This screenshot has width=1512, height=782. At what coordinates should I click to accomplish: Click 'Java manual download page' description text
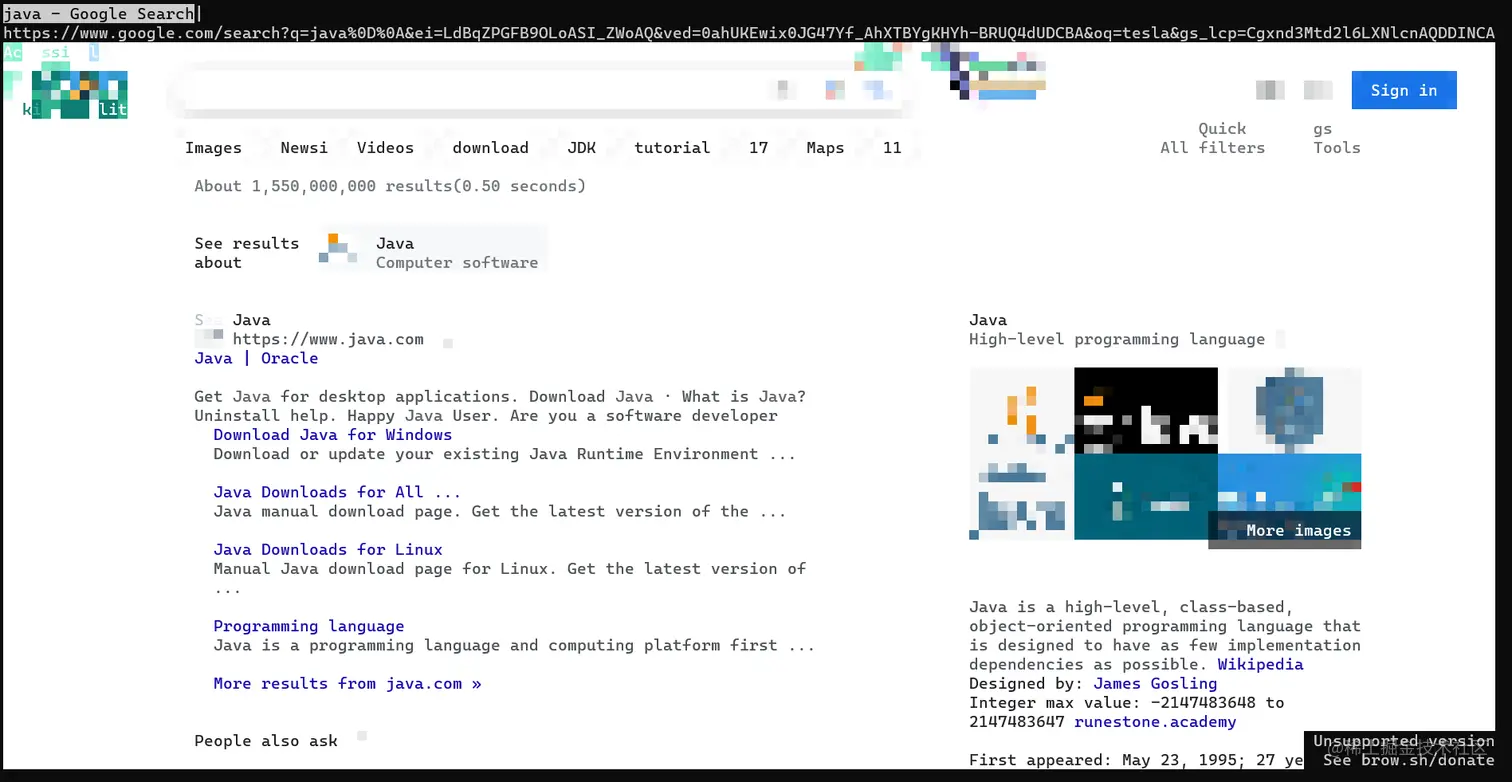(x=500, y=512)
